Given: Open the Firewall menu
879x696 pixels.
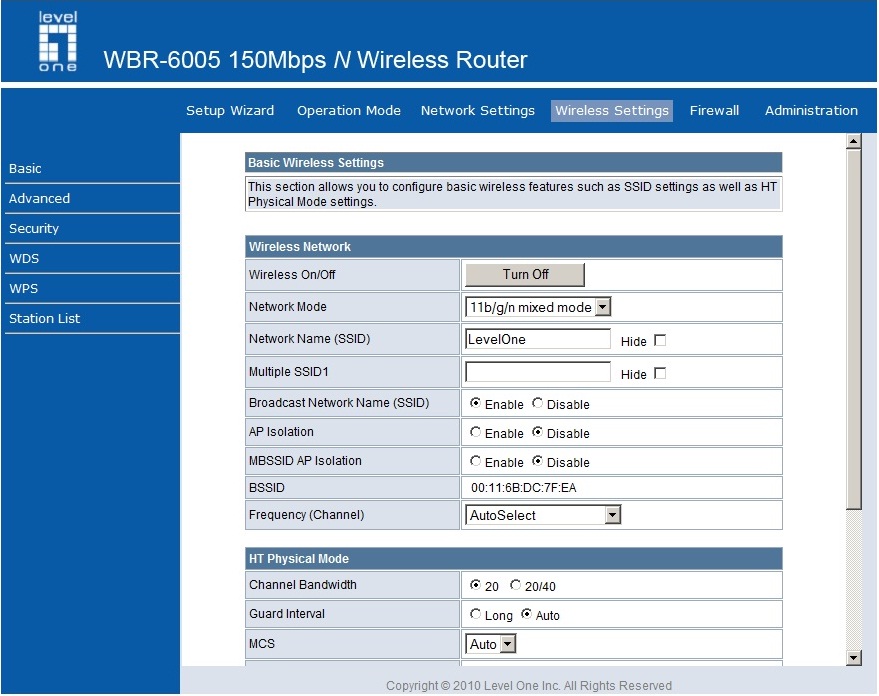Looking at the screenshot, I should [x=714, y=110].
